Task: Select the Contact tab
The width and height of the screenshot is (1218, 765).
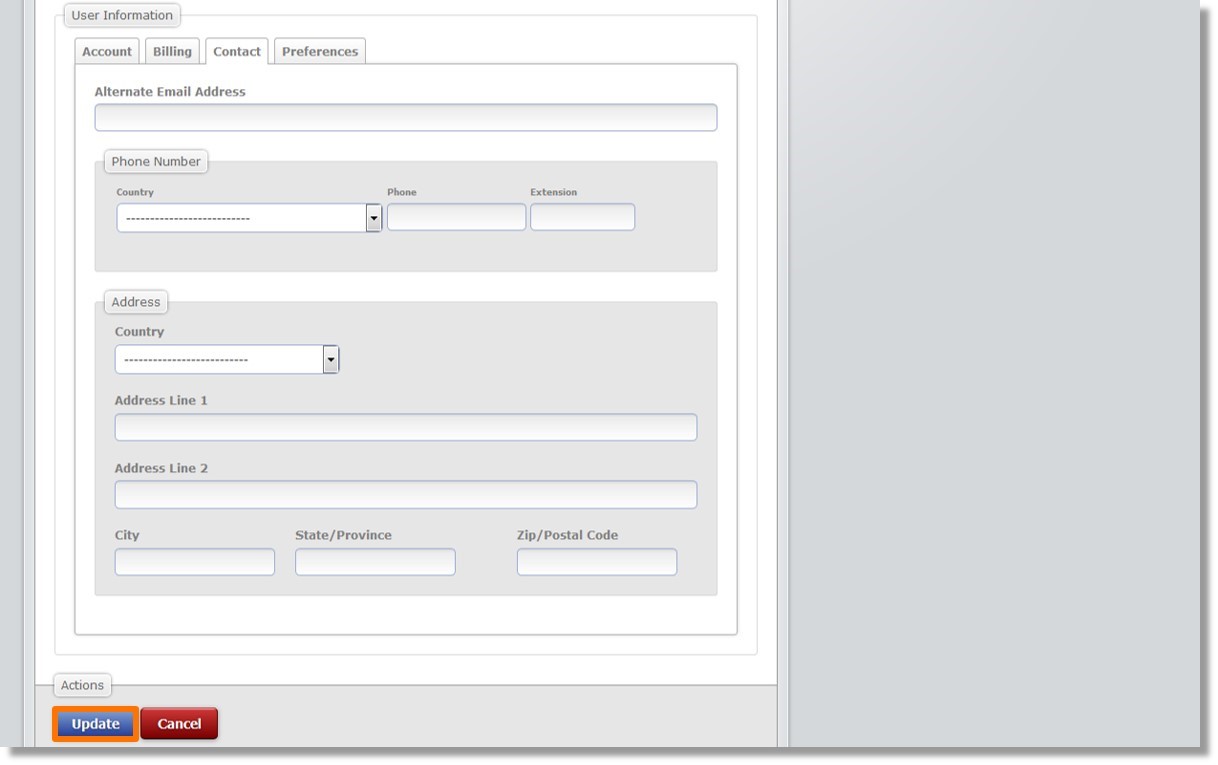Action: click(237, 51)
